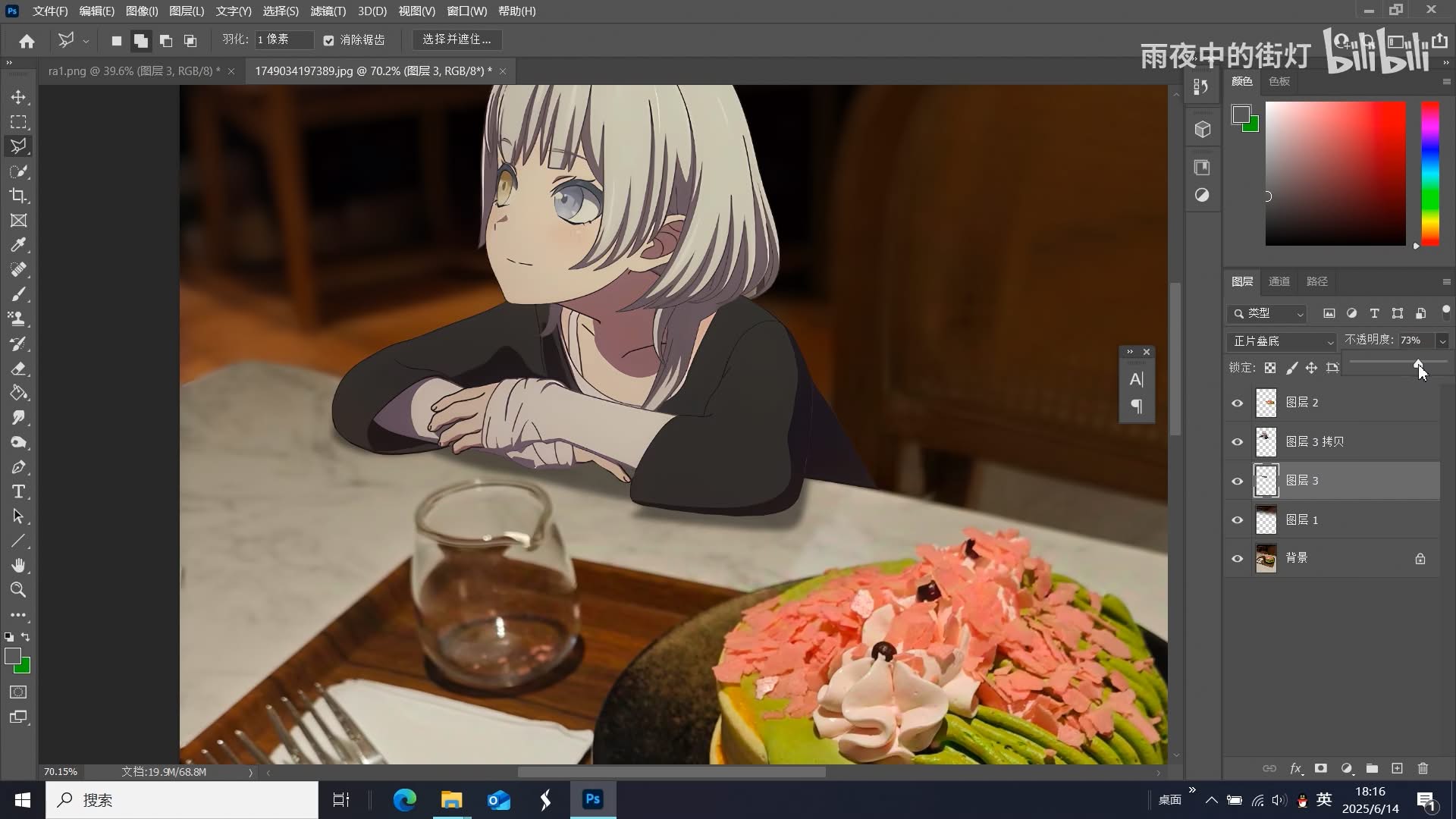Select the Clone Stamp tool

coord(18,318)
